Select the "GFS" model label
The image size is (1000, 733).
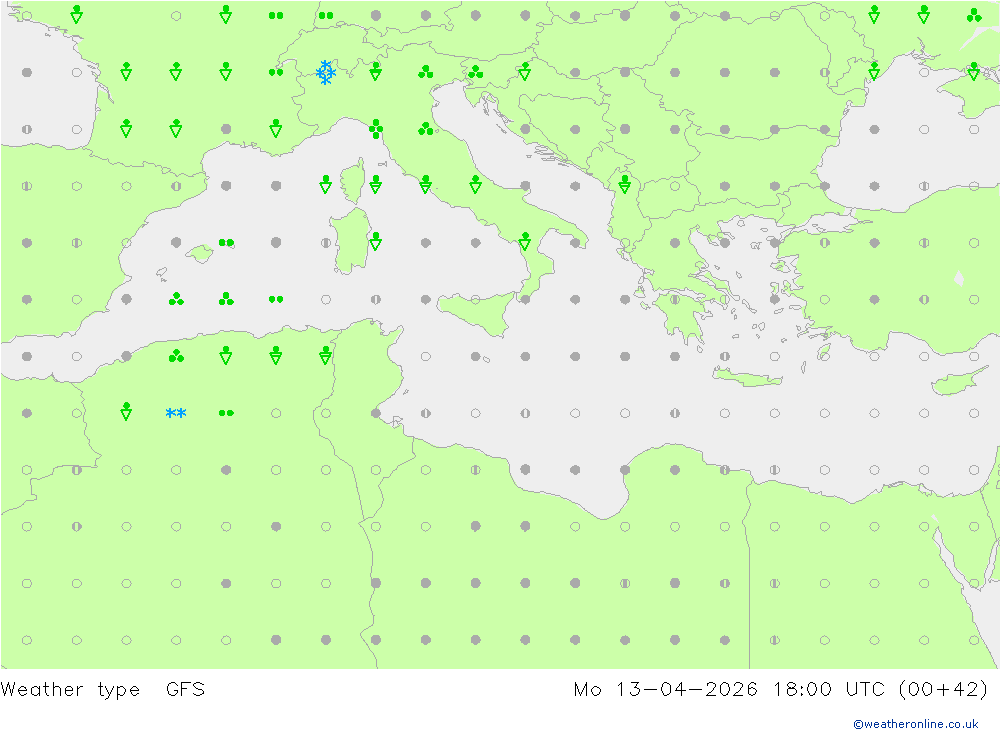(186, 690)
